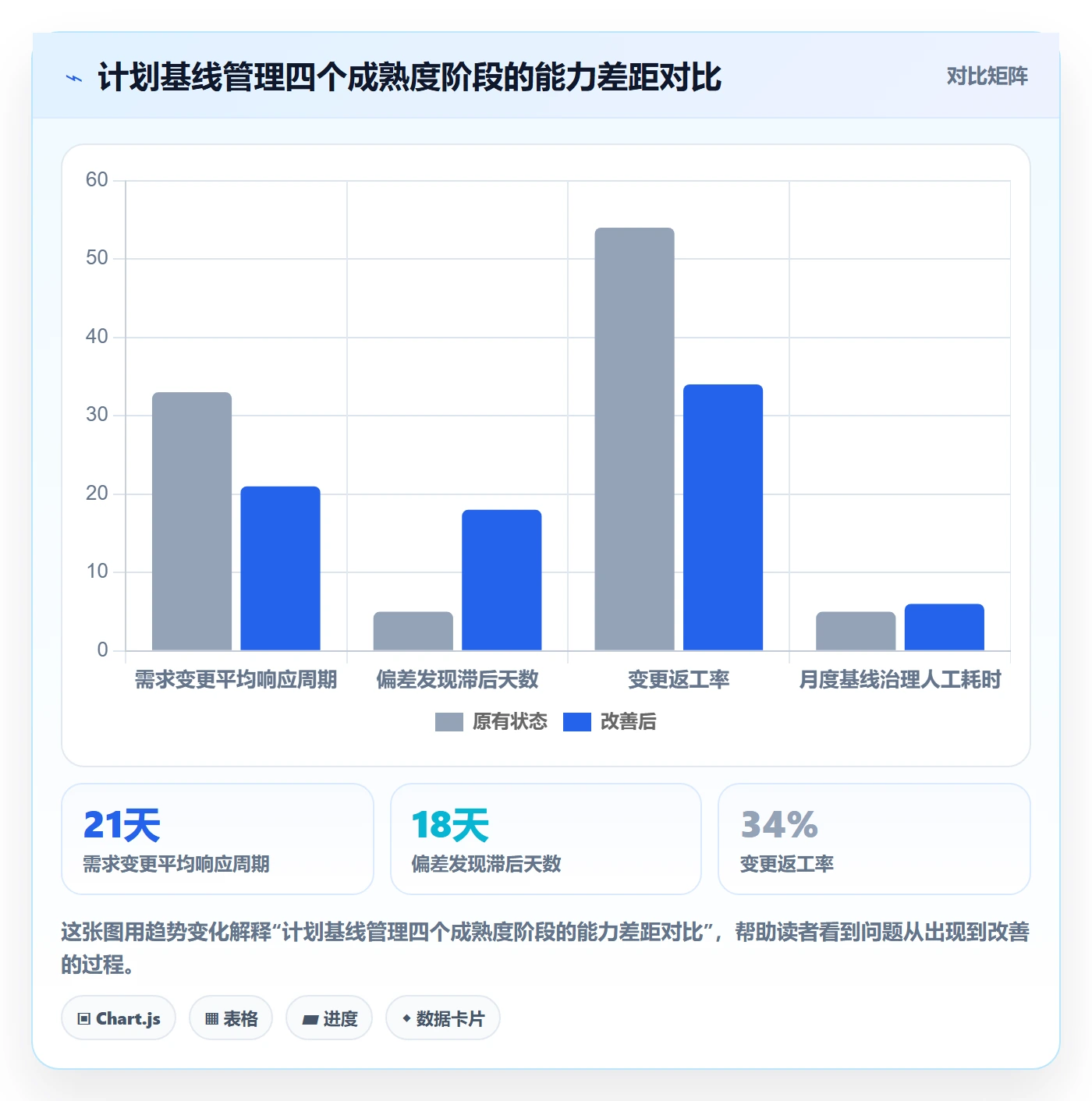This screenshot has width=1092, height=1101.
Task: Click the 对比矩阵 label in header
Action: point(987,76)
